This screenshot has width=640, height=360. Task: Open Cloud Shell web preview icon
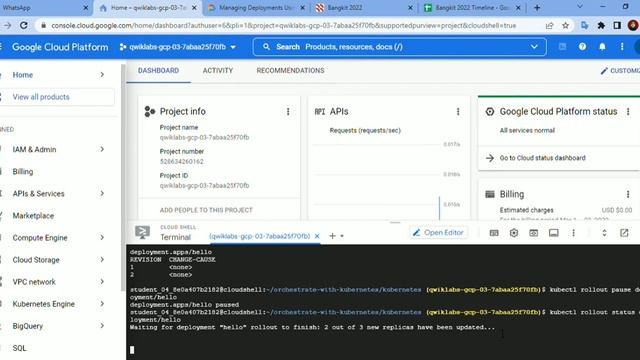[x=533, y=233]
